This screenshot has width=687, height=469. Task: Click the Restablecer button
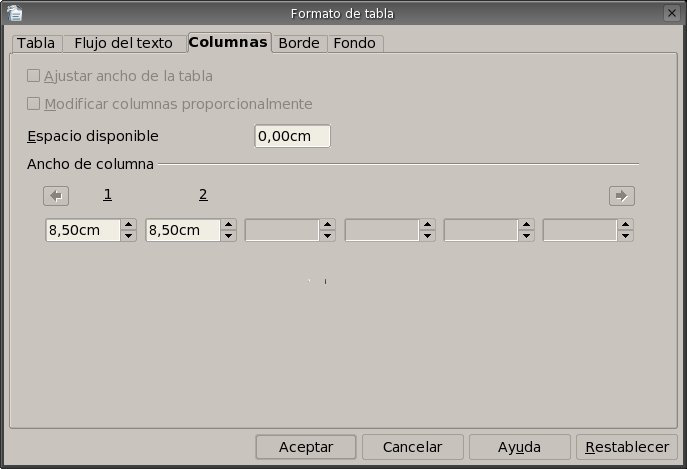tap(627, 447)
